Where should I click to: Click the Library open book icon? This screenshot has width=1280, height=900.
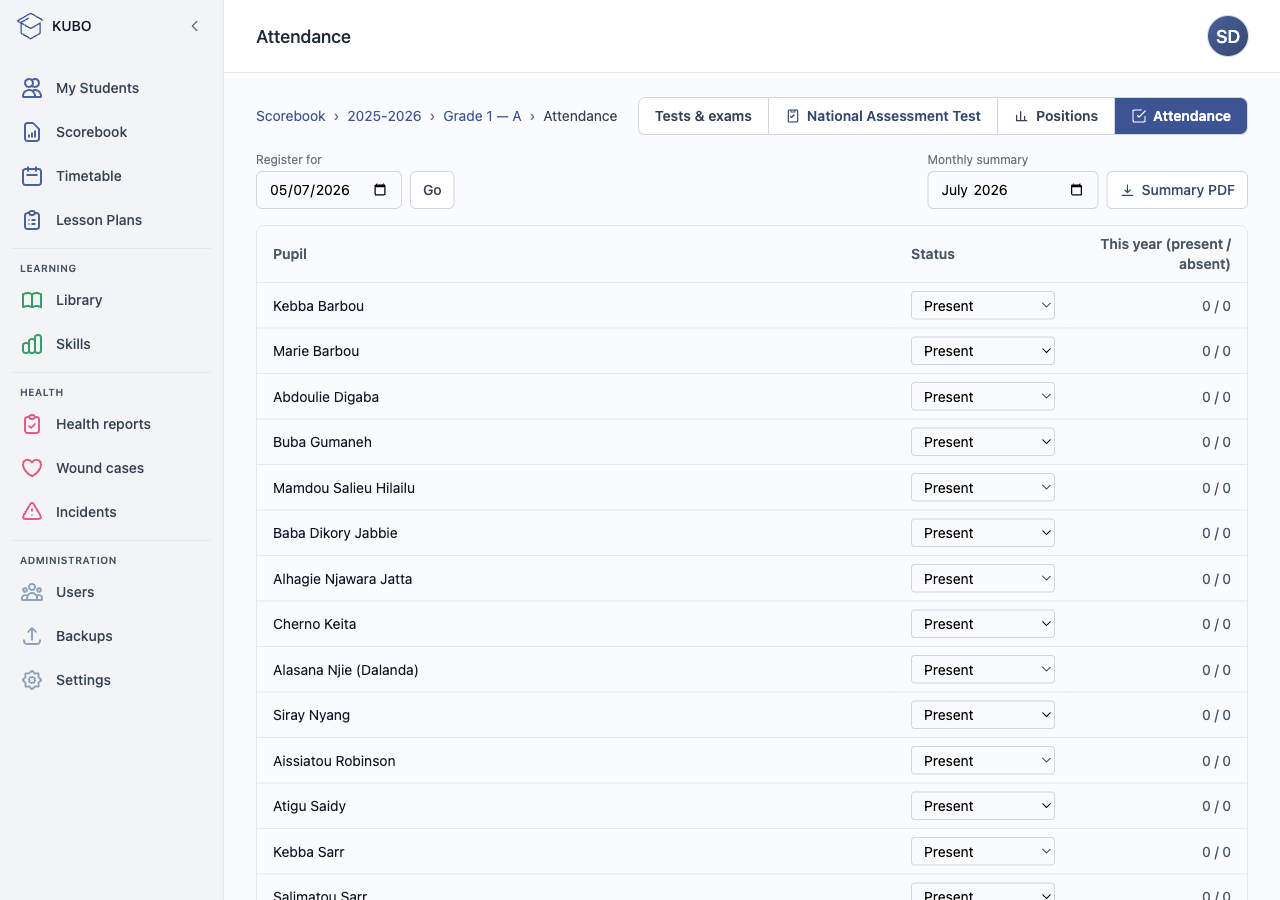[x=32, y=300]
